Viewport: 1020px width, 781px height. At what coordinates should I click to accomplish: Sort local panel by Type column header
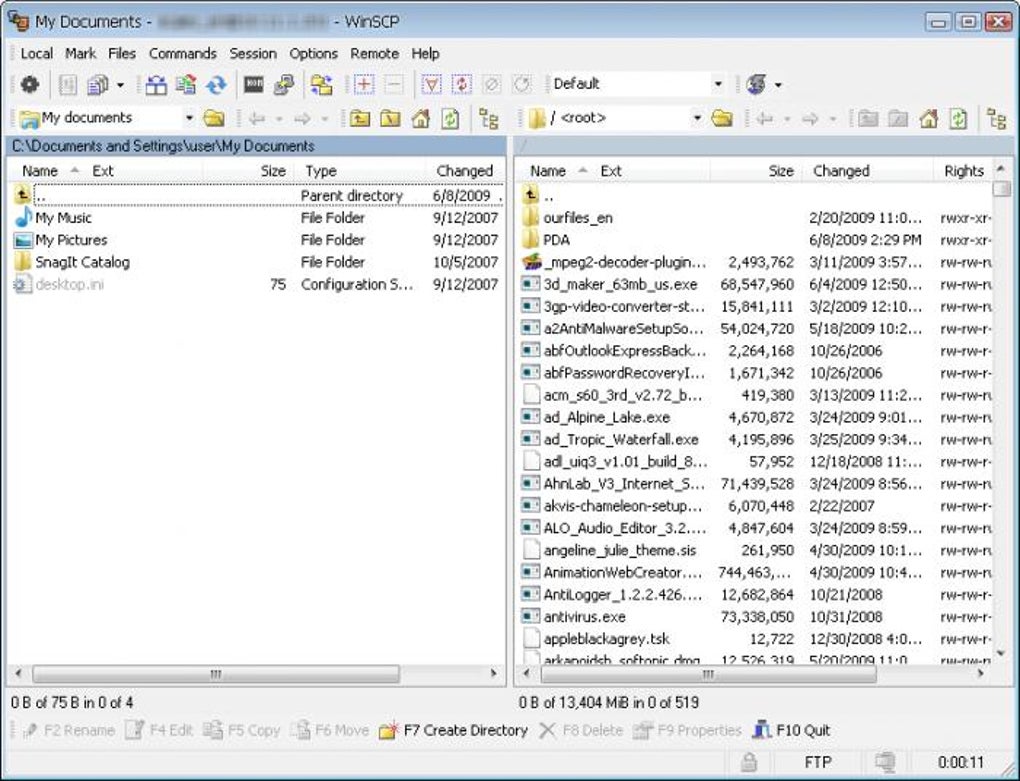(359, 171)
